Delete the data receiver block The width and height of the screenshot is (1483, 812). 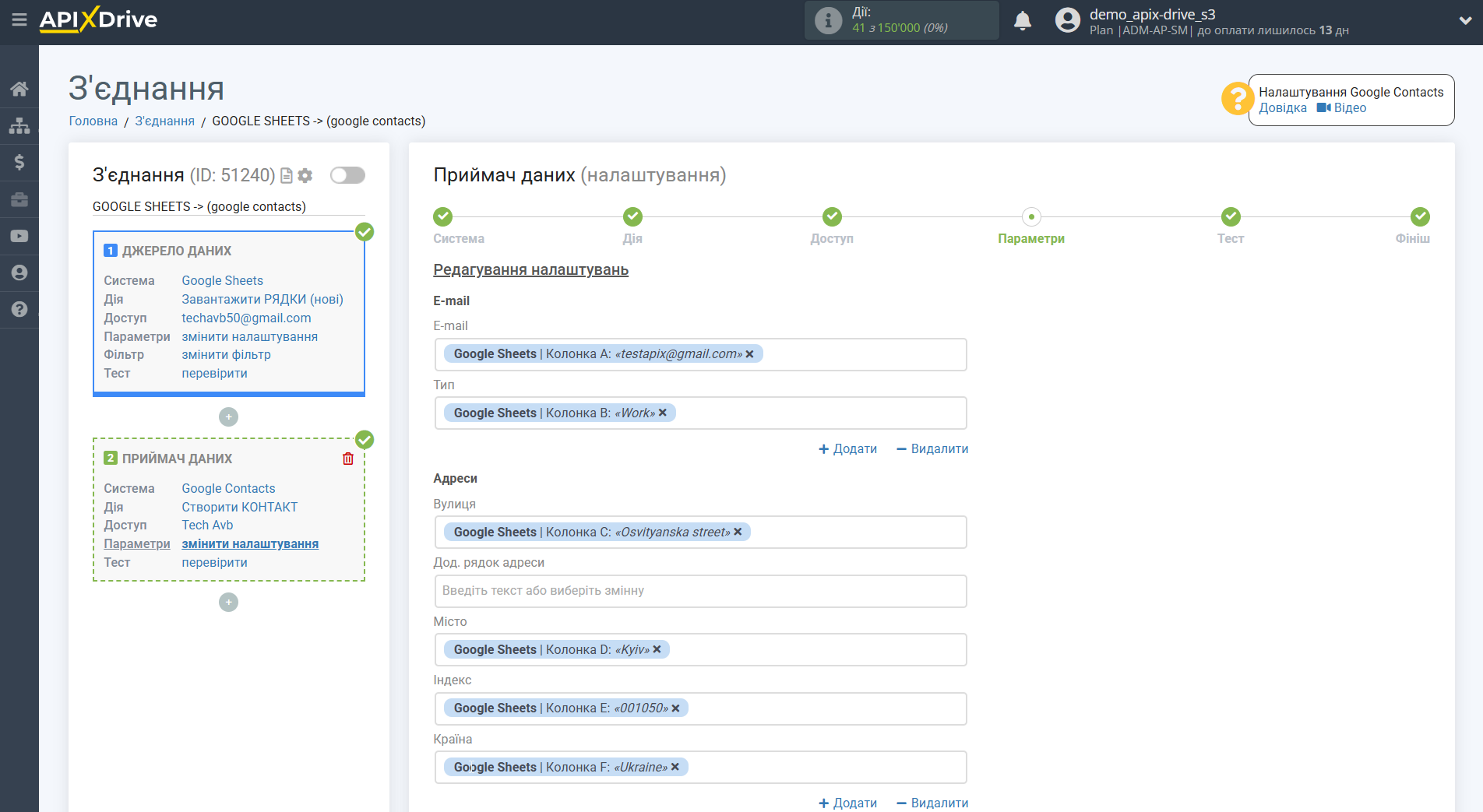click(348, 459)
